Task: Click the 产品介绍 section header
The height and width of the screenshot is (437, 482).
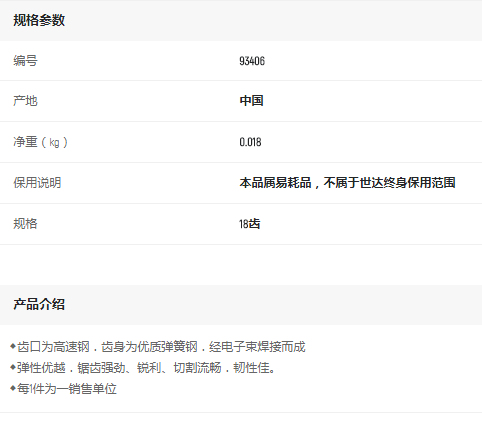Action: point(39,304)
